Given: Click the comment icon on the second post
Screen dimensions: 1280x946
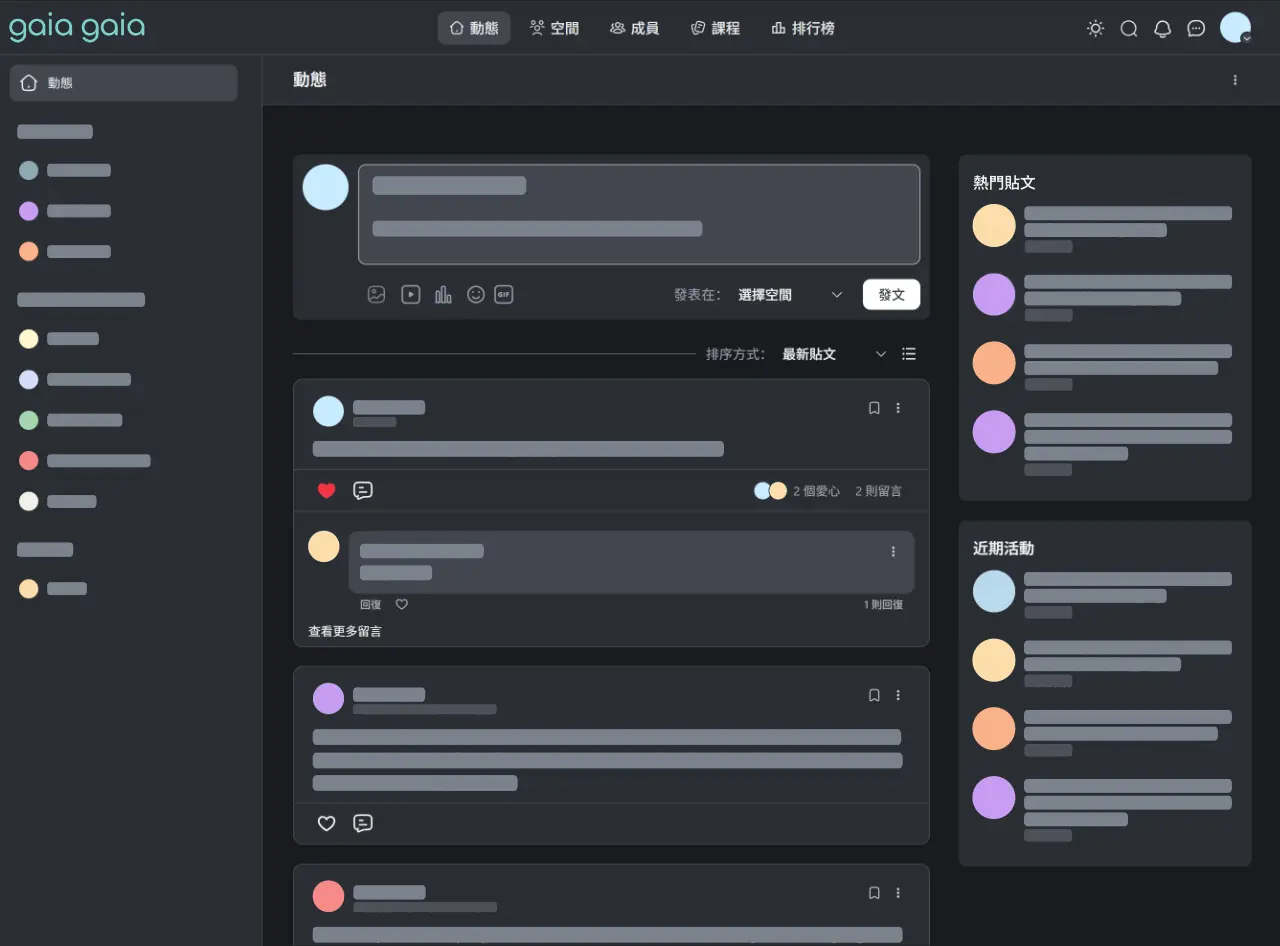Looking at the screenshot, I should [x=362, y=823].
